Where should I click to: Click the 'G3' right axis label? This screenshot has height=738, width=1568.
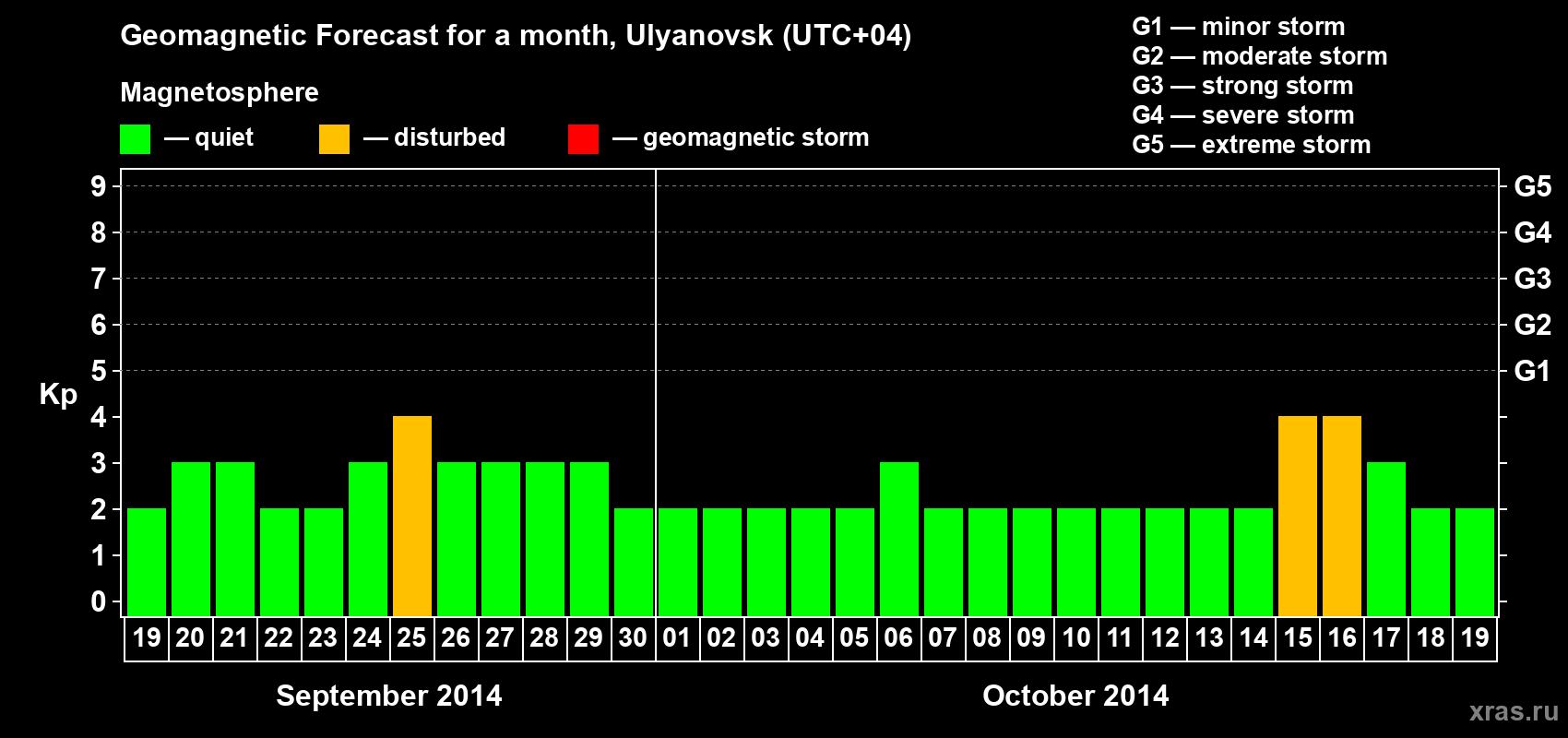tap(1533, 279)
